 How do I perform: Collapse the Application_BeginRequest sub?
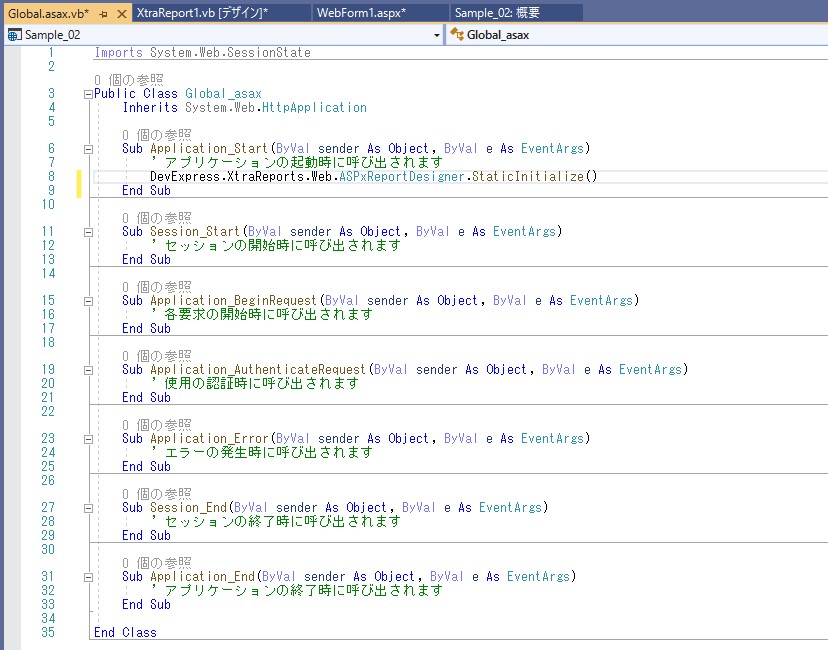88,301
